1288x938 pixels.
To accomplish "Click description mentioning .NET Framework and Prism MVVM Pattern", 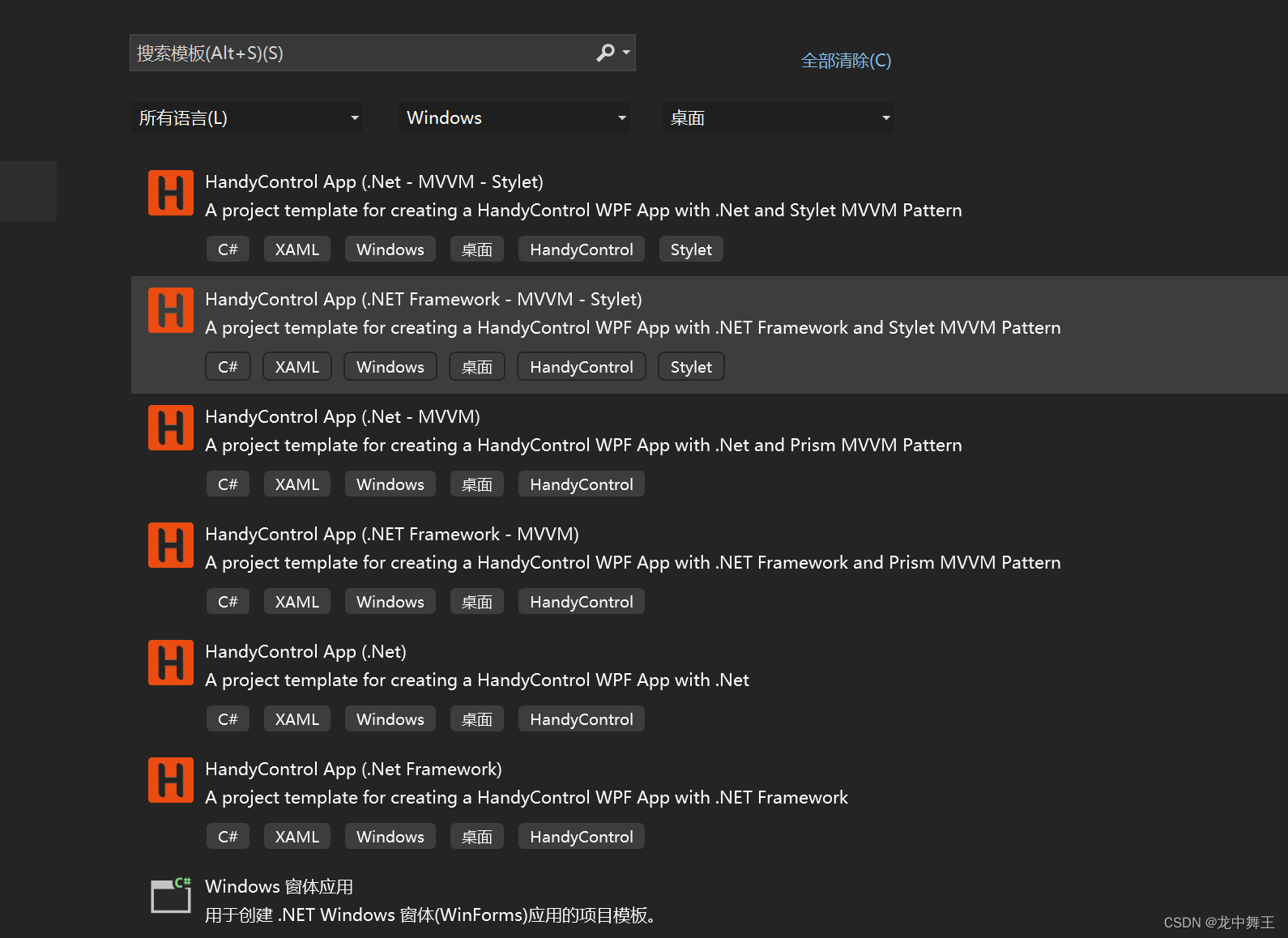I will pos(633,563).
